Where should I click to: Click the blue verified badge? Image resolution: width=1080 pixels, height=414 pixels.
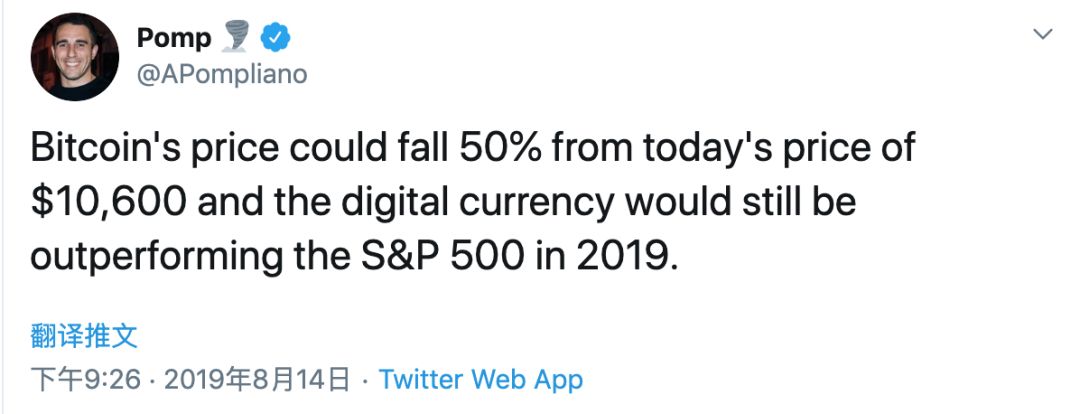tap(276, 38)
